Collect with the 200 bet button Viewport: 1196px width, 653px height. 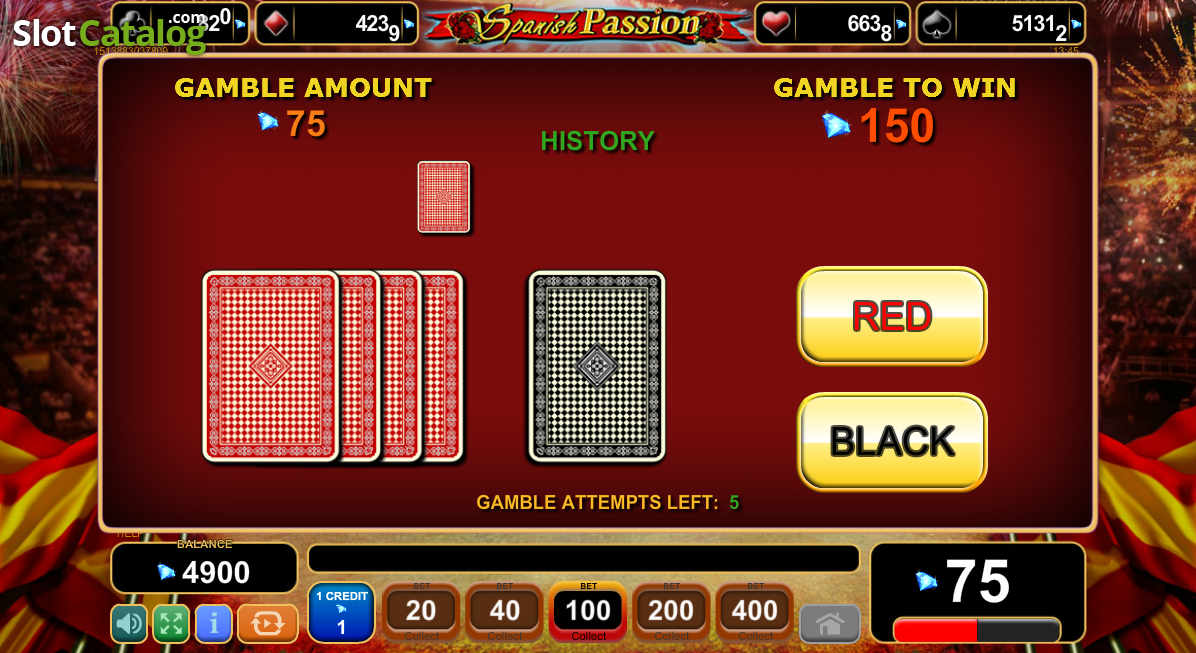point(671,612)
